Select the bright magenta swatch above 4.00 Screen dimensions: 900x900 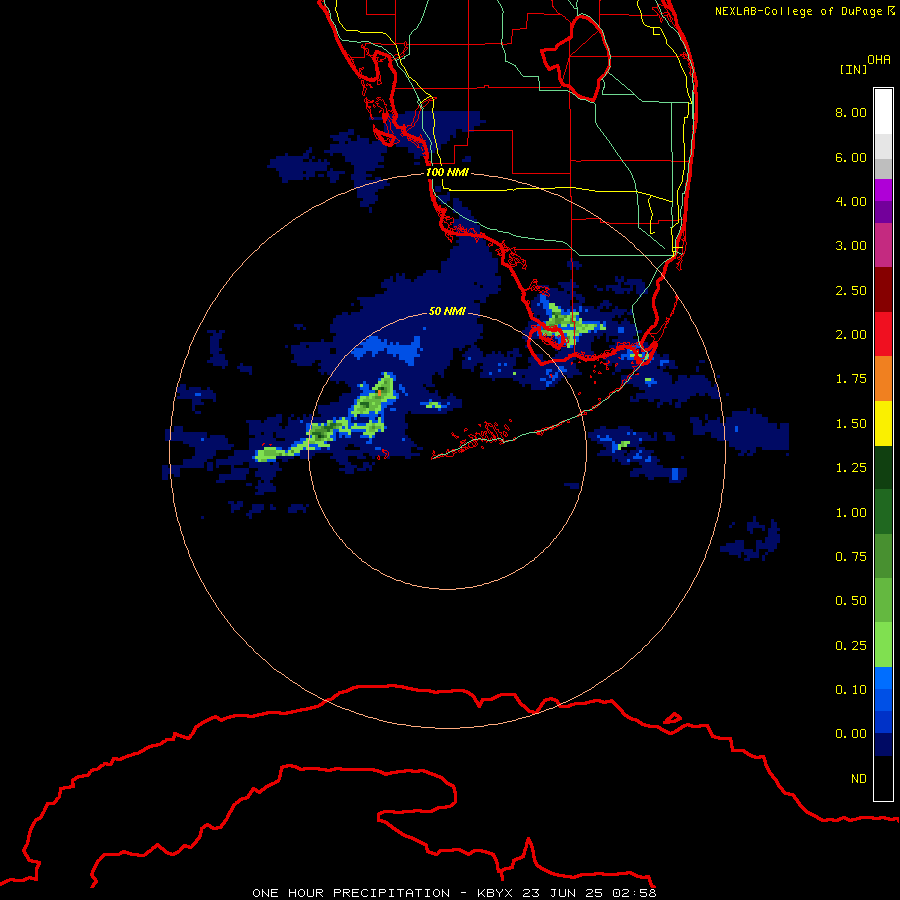pyautogui.click(x=883, y=190)
